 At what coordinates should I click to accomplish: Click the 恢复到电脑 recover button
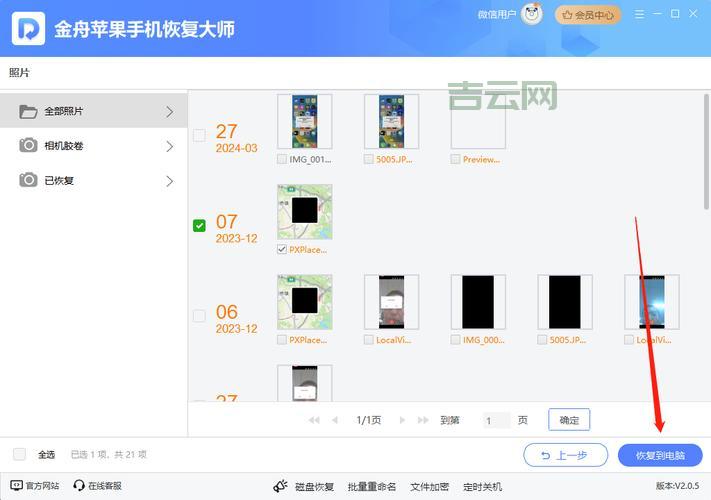[660, 455]
